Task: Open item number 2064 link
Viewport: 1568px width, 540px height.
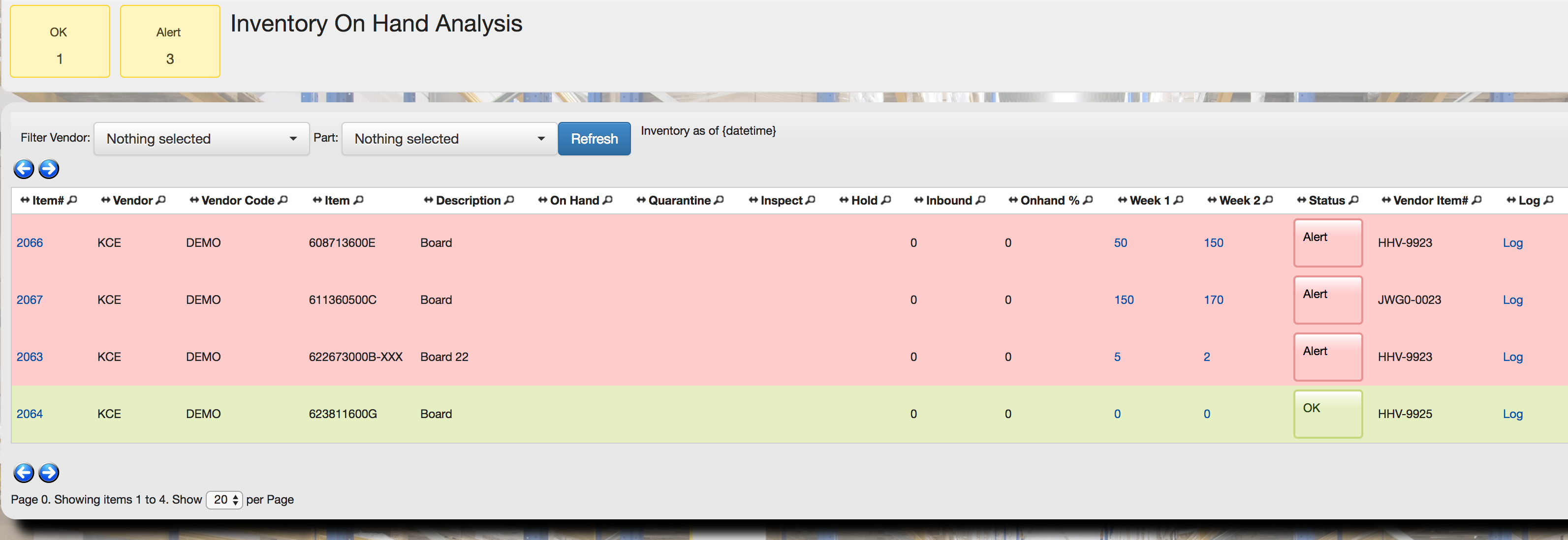Action: click(x=30, y=414)
